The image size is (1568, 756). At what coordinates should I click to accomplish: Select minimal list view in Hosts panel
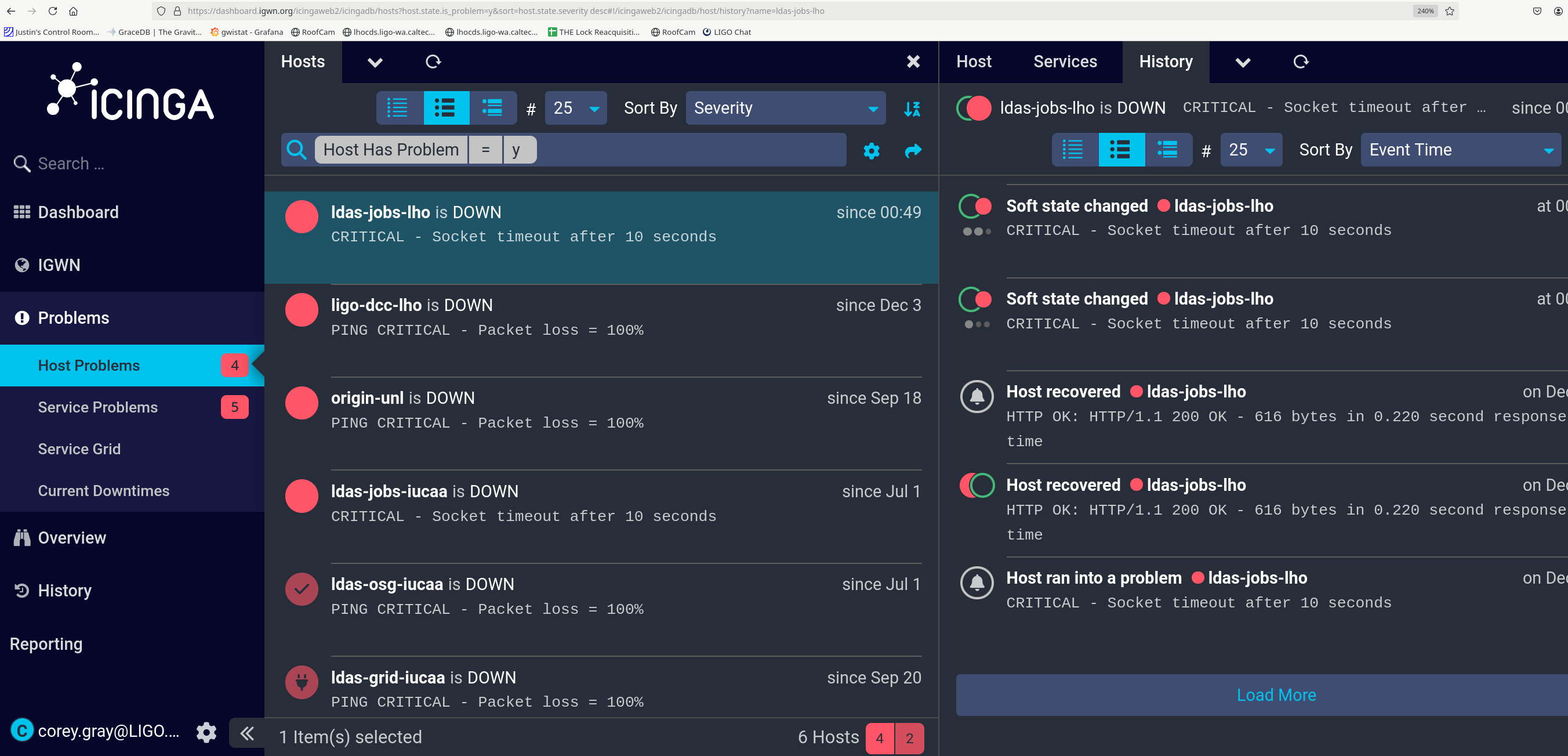tap(399, 108)
